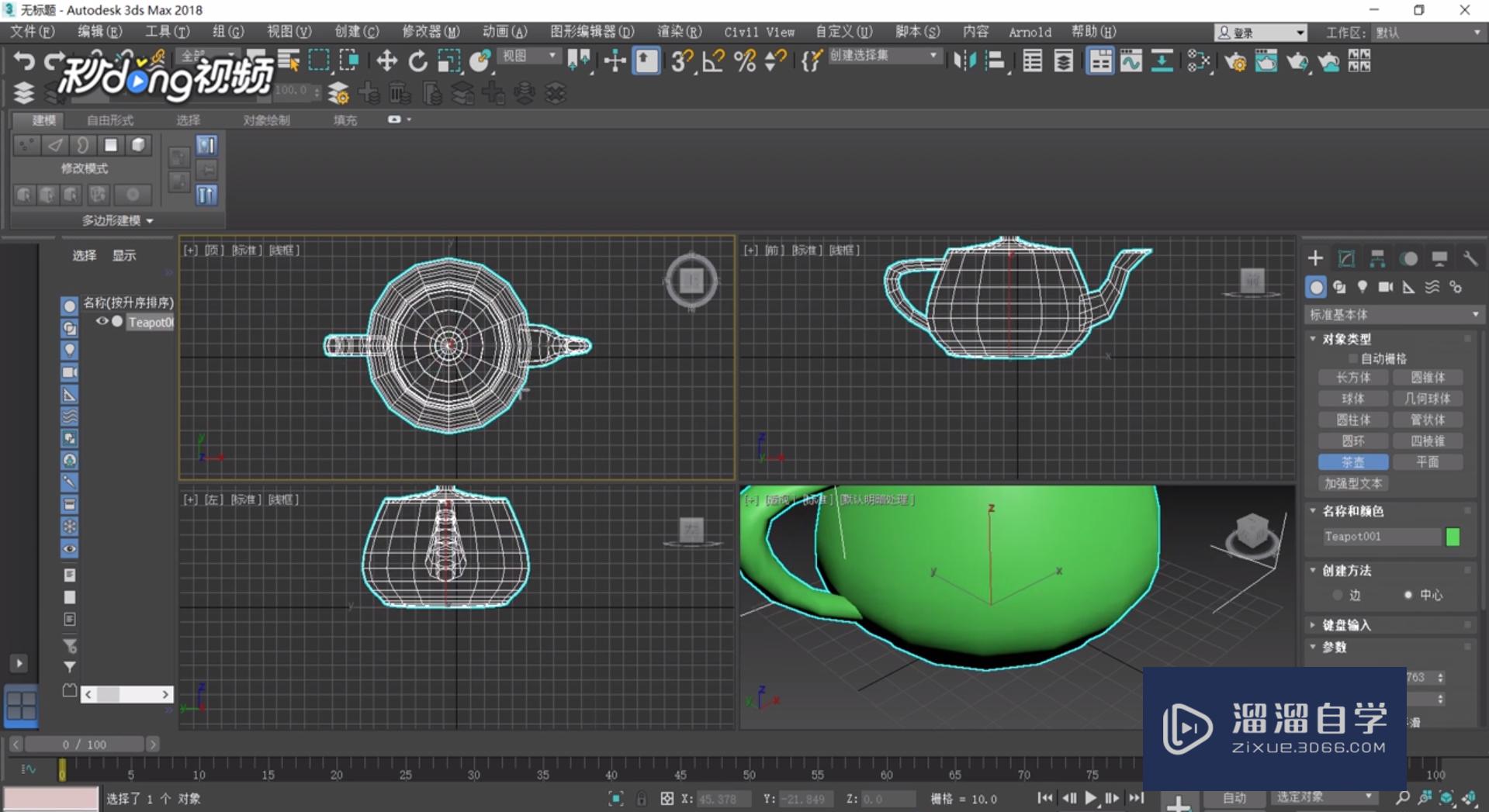Click the green object color swatch
Viewport: 1489px width, 812px height.
point(1453,536)
